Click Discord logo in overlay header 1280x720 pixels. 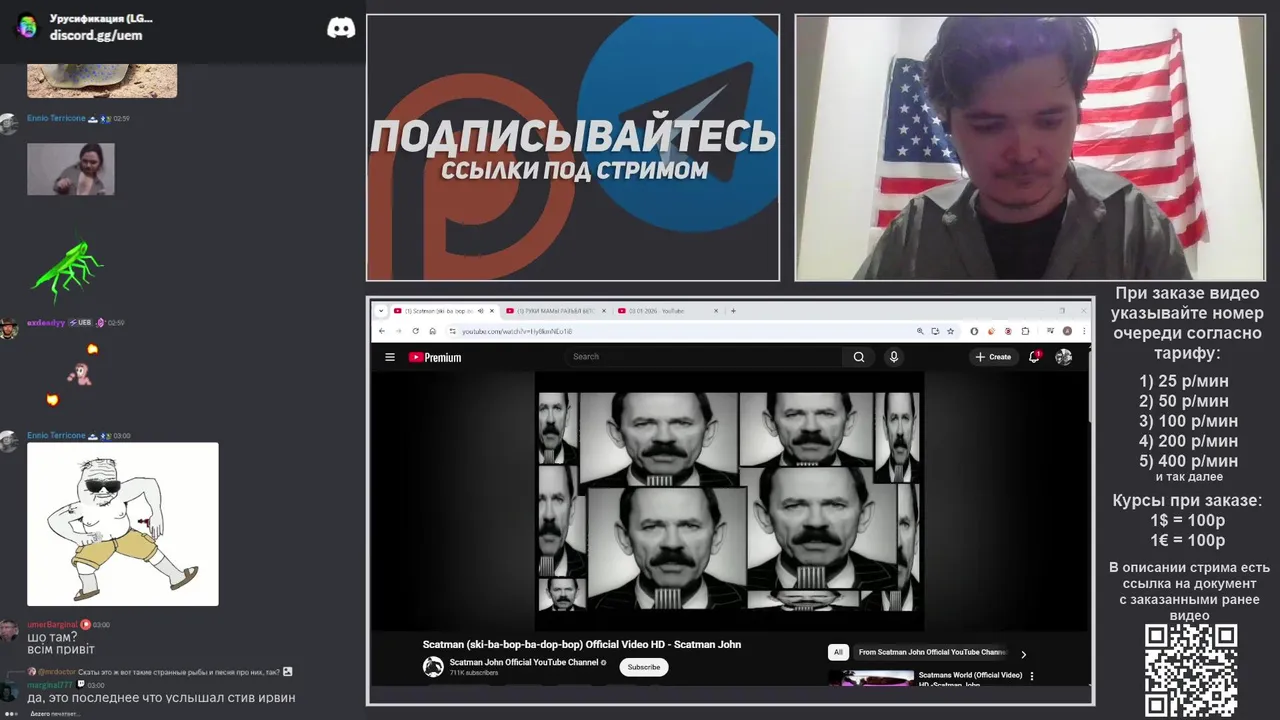pos(341,27)
